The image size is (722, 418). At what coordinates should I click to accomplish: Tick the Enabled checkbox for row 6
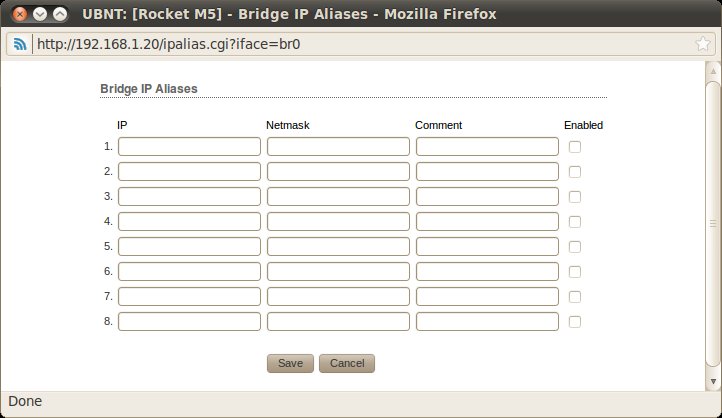(575, 272)
